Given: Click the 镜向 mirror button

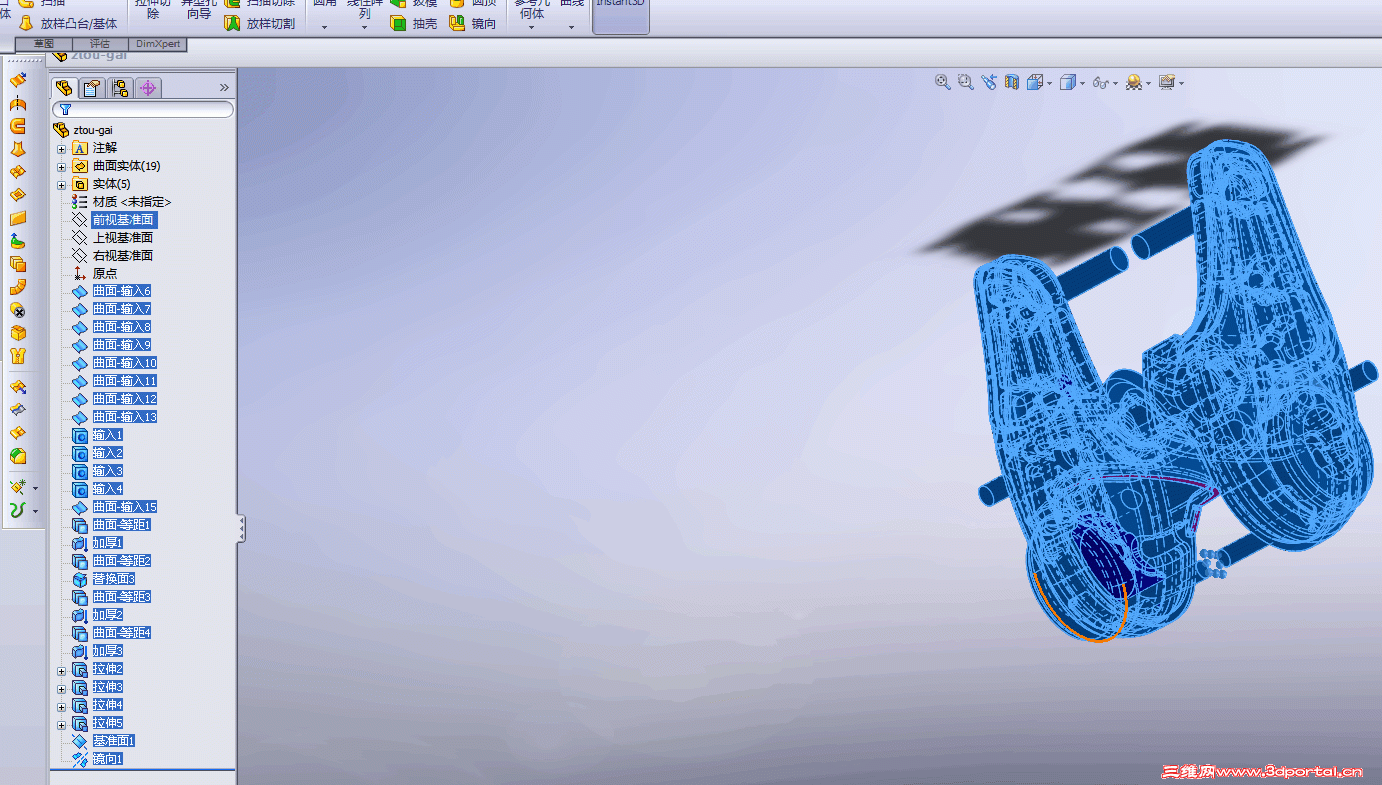Looking at the screenshot, I should tap(472, 23).
